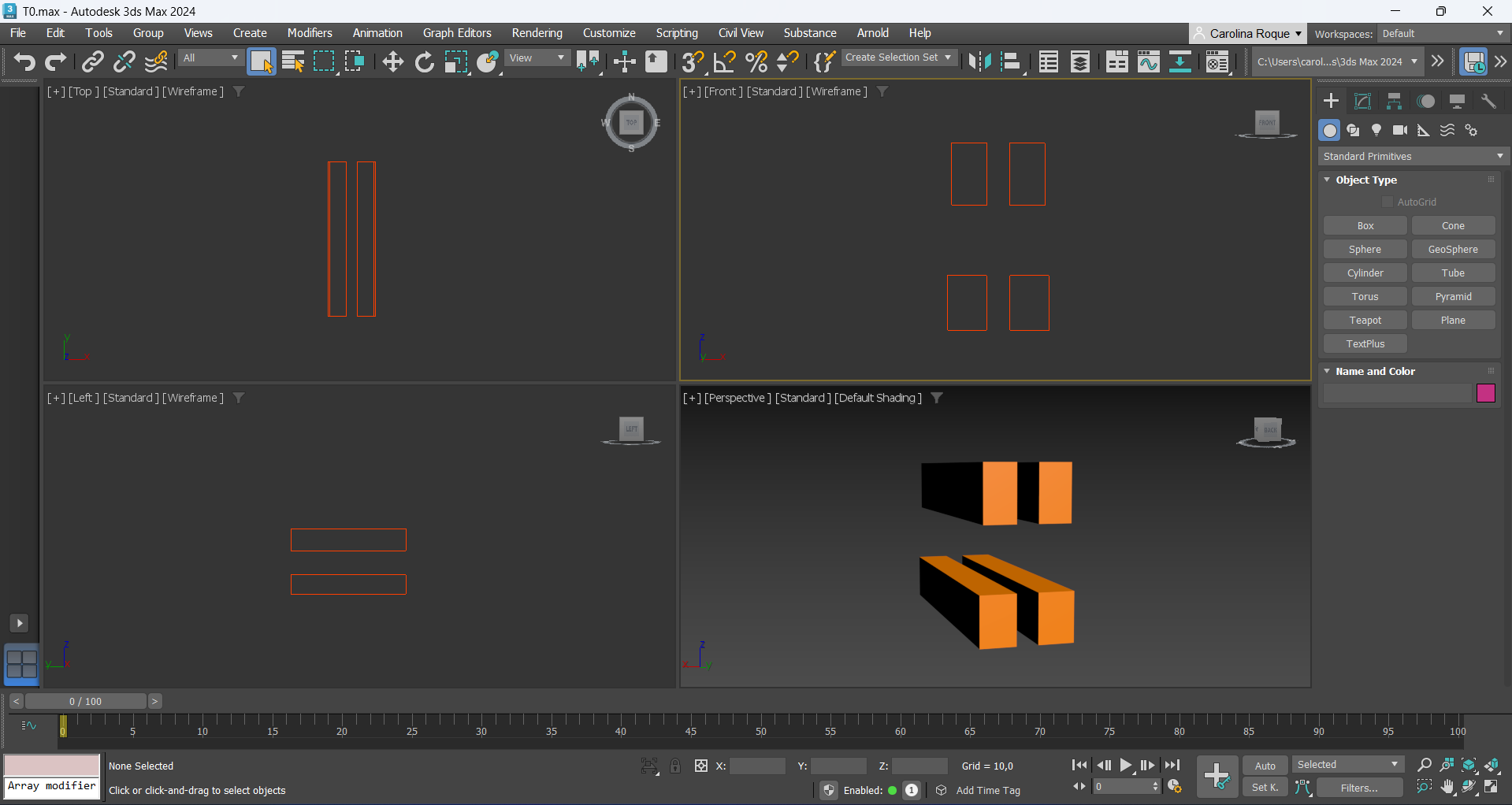Switch to Lights category icon

(1376, 130)
